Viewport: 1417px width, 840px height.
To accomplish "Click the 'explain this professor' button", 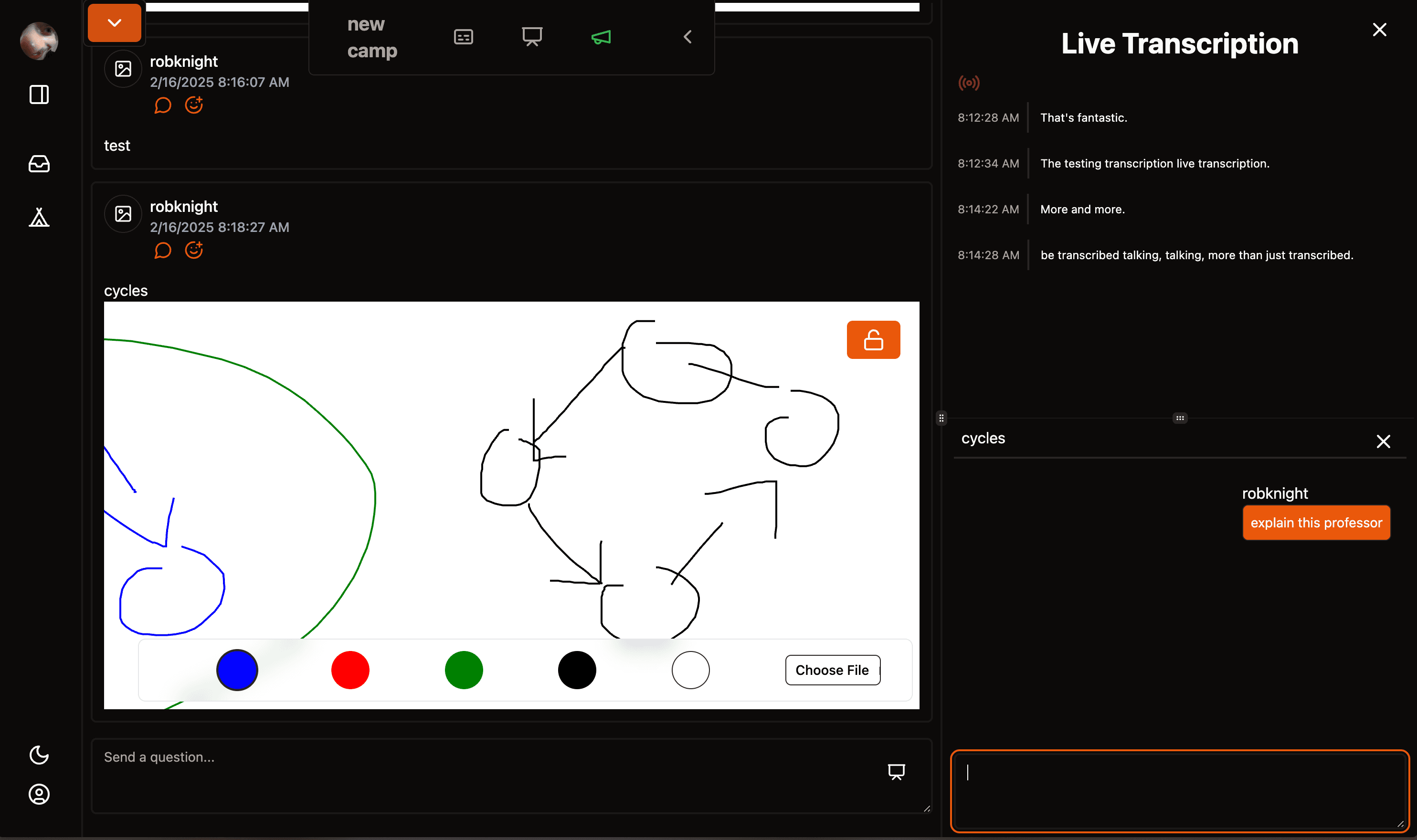I will 1317,522.
